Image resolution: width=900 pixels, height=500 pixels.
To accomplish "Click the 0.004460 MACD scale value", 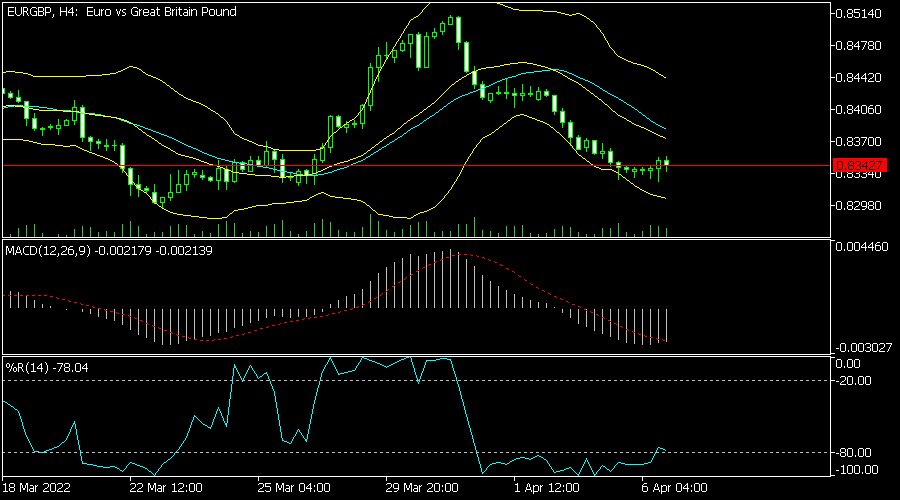I will pos(864,246).
